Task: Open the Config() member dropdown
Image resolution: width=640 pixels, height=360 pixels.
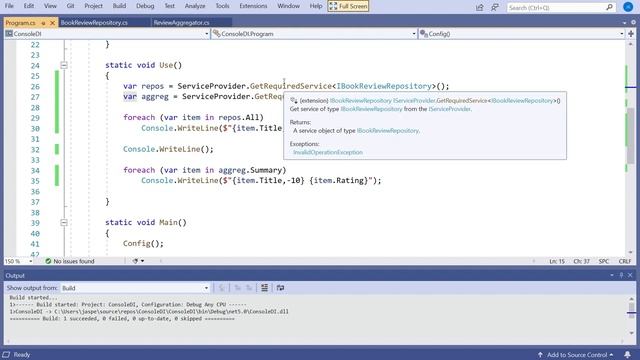Action: 522,34
